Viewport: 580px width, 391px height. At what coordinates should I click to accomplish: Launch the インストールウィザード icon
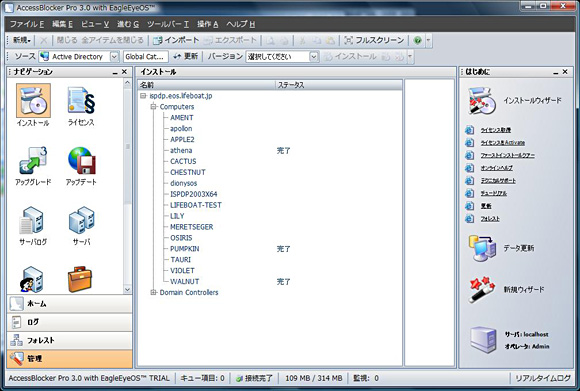coord(482,101)
